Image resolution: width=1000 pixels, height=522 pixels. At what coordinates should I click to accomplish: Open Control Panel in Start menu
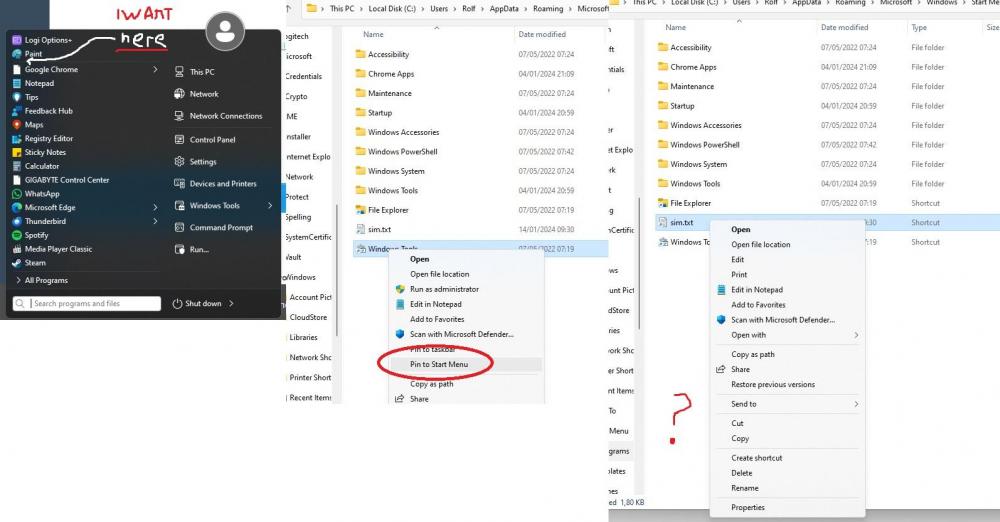(x=212, y=140)
